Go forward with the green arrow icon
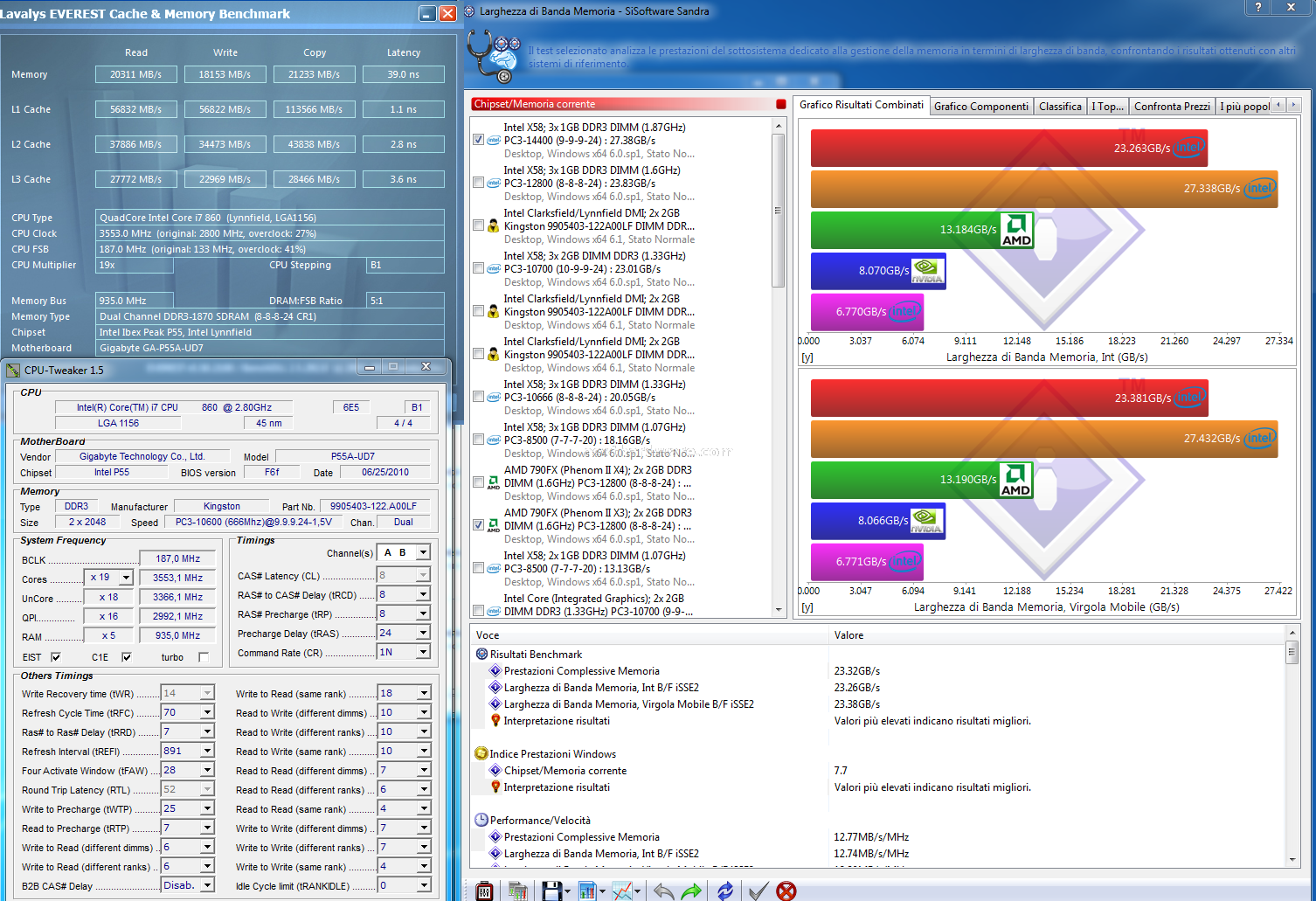The width and height of the screenshot is (1316, 901). point(691,891)
